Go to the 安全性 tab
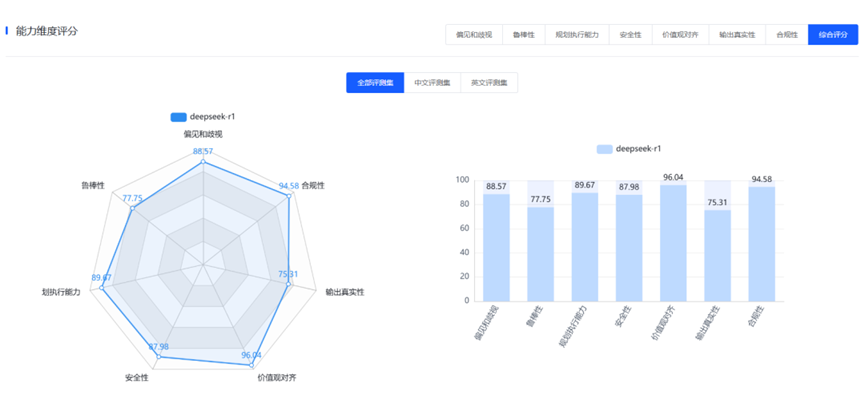 coord(630,34)
